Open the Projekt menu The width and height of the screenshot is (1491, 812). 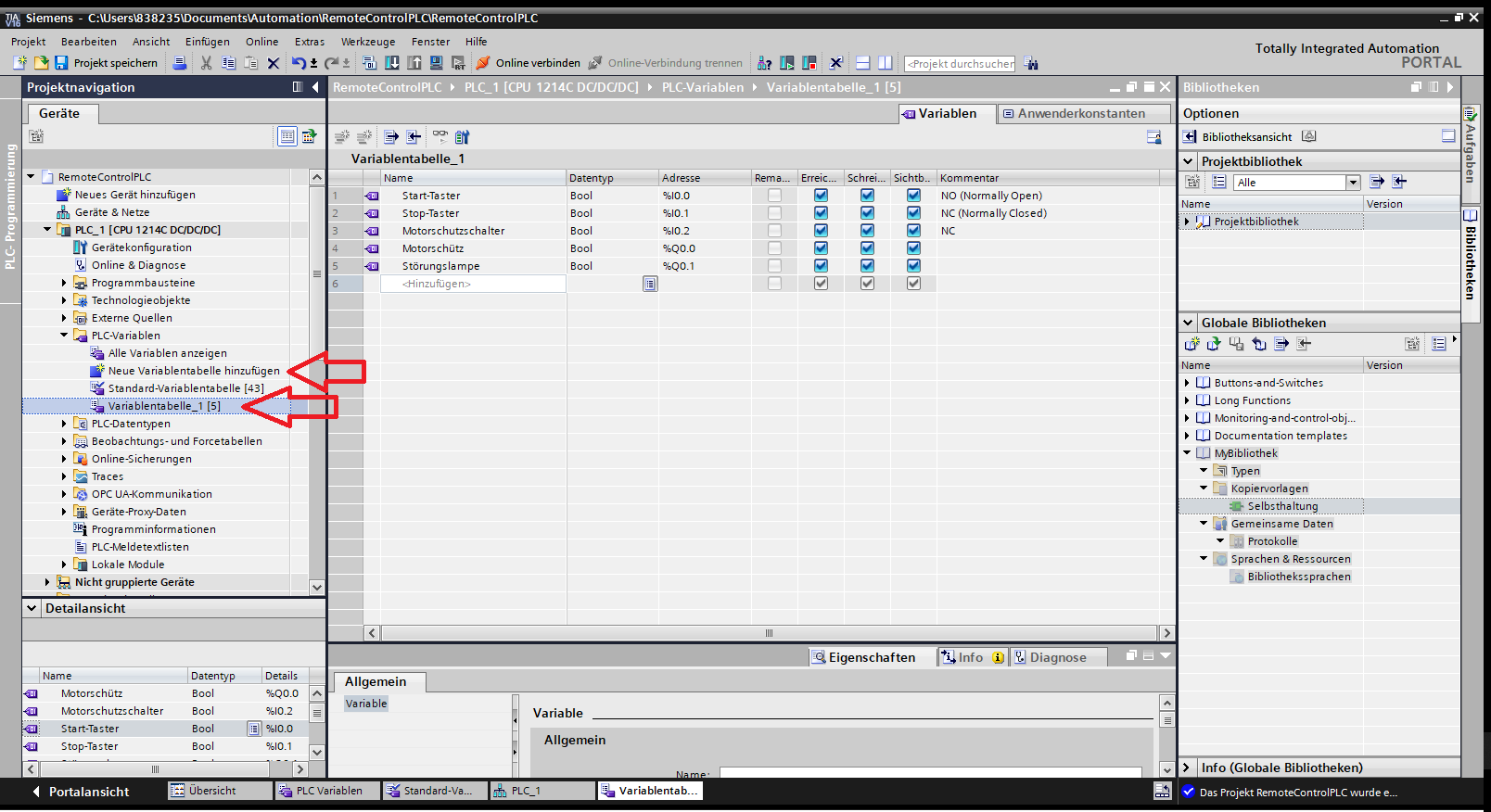click(x=28, y=42)
